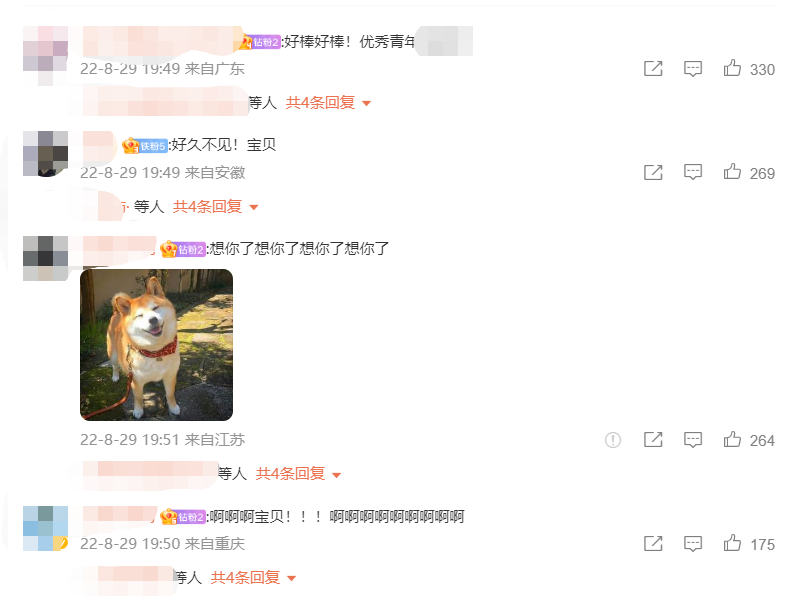Viewport: 786px width, 596px height.
Task: Like the 重庆 comment with 175 likes
Action: coord(732,543)
